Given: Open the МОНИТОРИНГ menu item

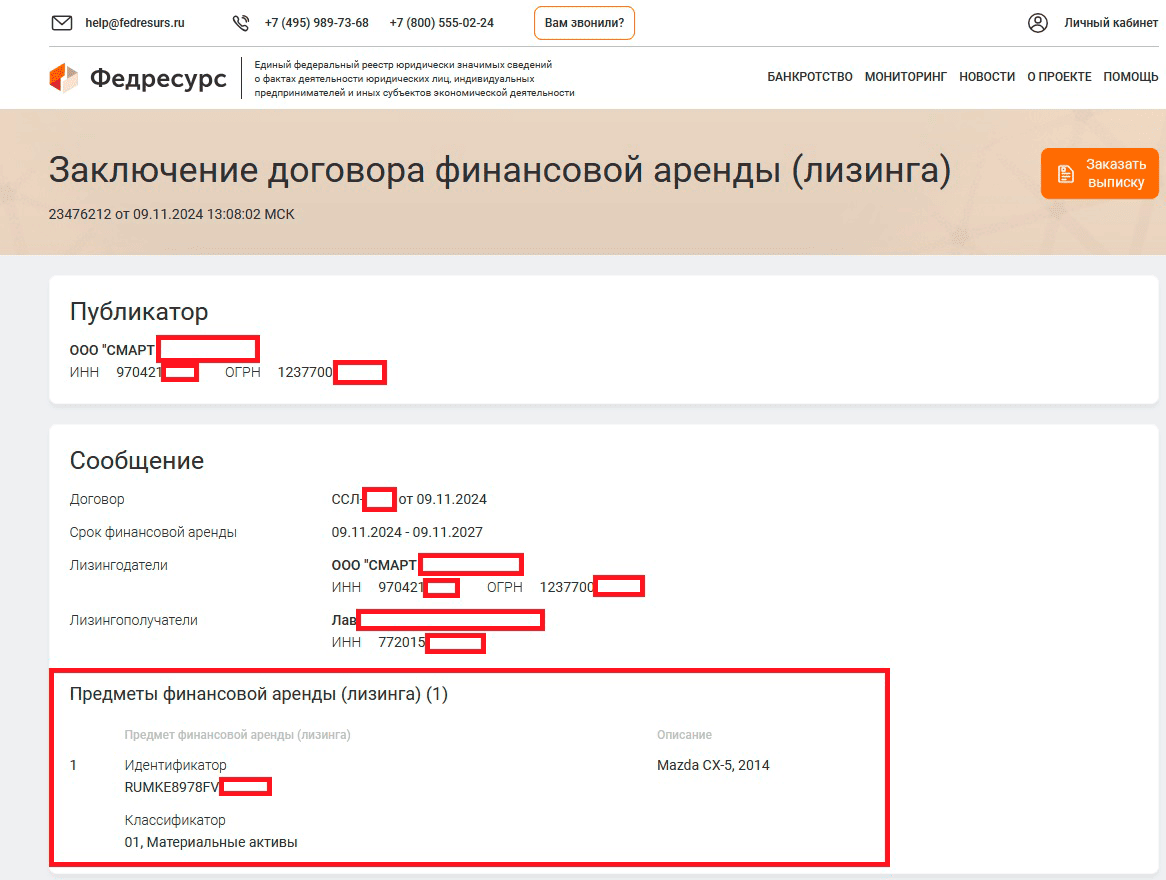Looking at the screenshot, I should (905, 77).
